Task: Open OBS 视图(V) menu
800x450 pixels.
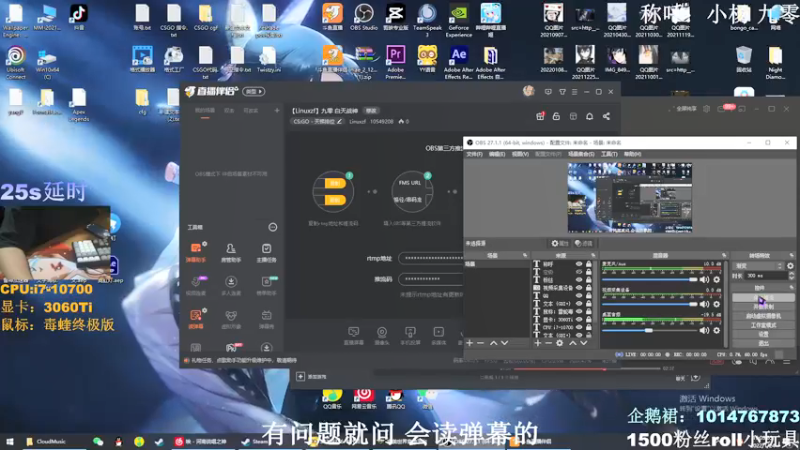Action: [520, 154]
